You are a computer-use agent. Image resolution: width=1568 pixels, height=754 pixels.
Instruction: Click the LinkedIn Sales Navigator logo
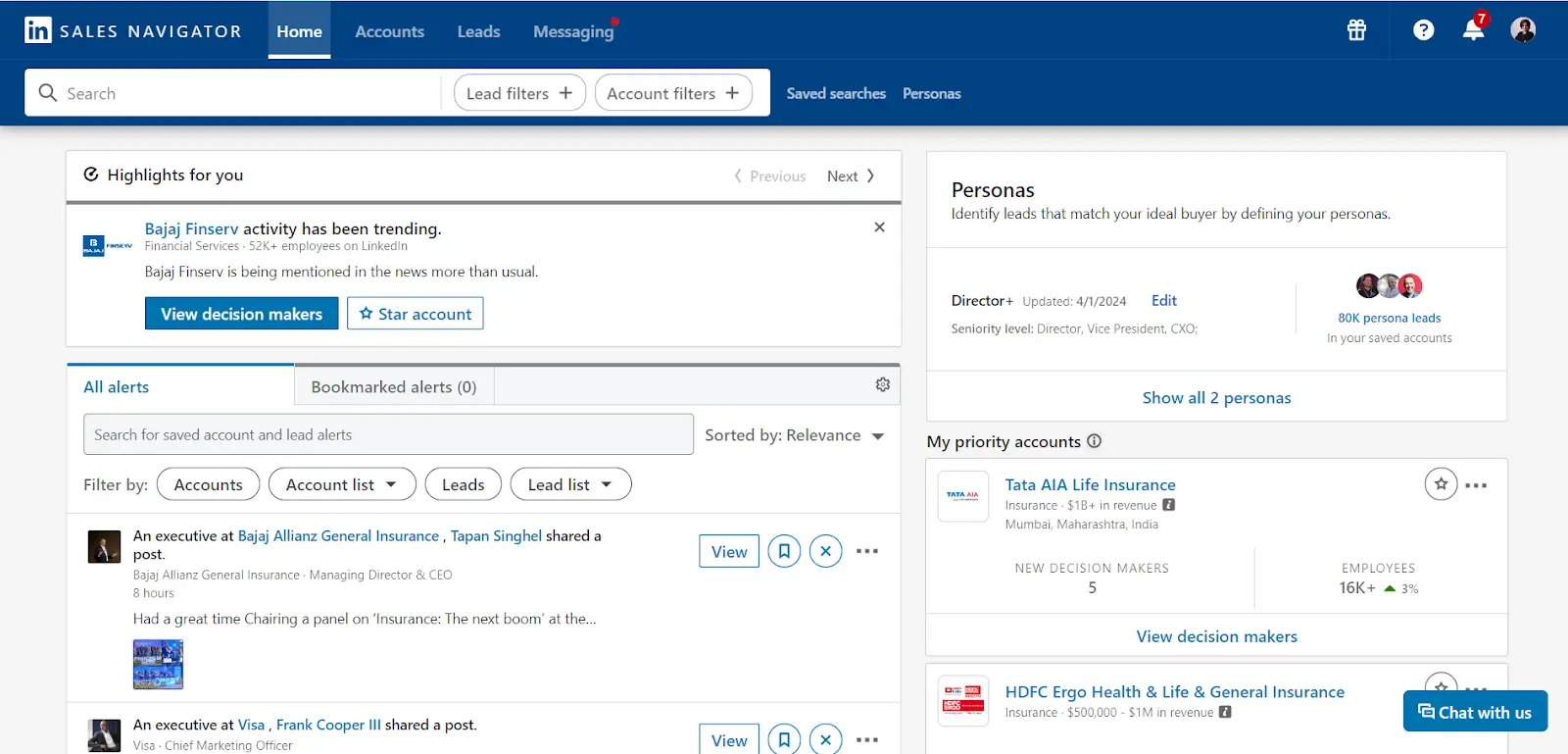tap(133, 30)
